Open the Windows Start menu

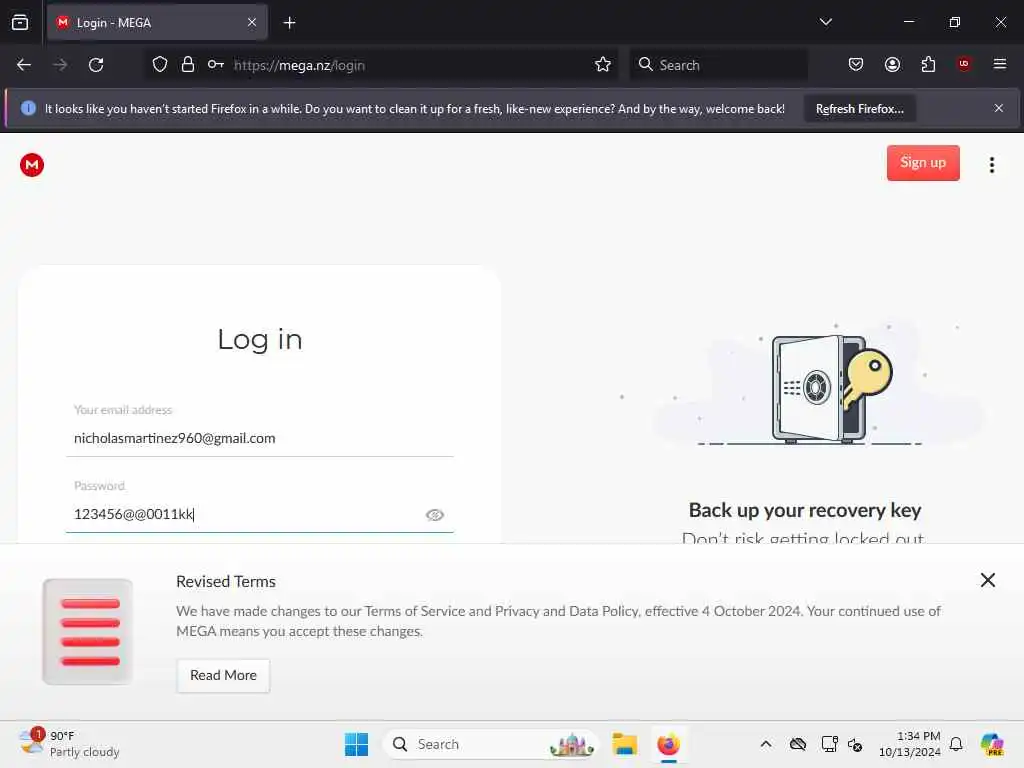[x=357, y=744]
